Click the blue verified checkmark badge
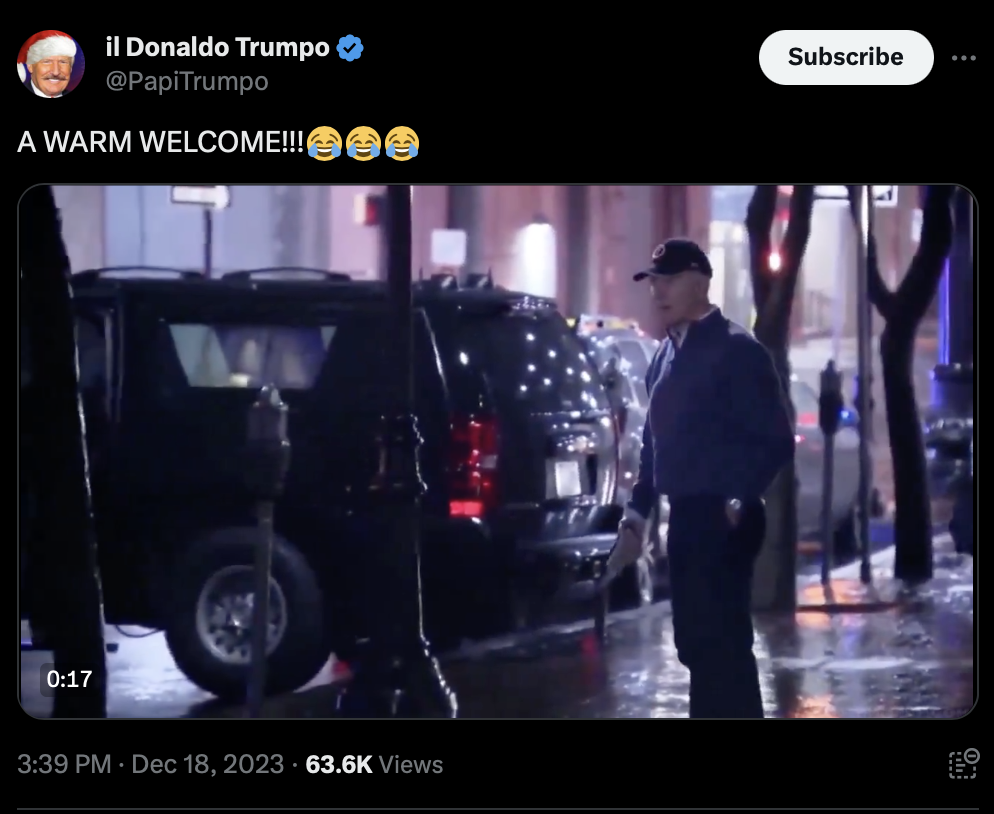This screenshot has width=994, height=814. pyautogui.click(x=350, y=48)
